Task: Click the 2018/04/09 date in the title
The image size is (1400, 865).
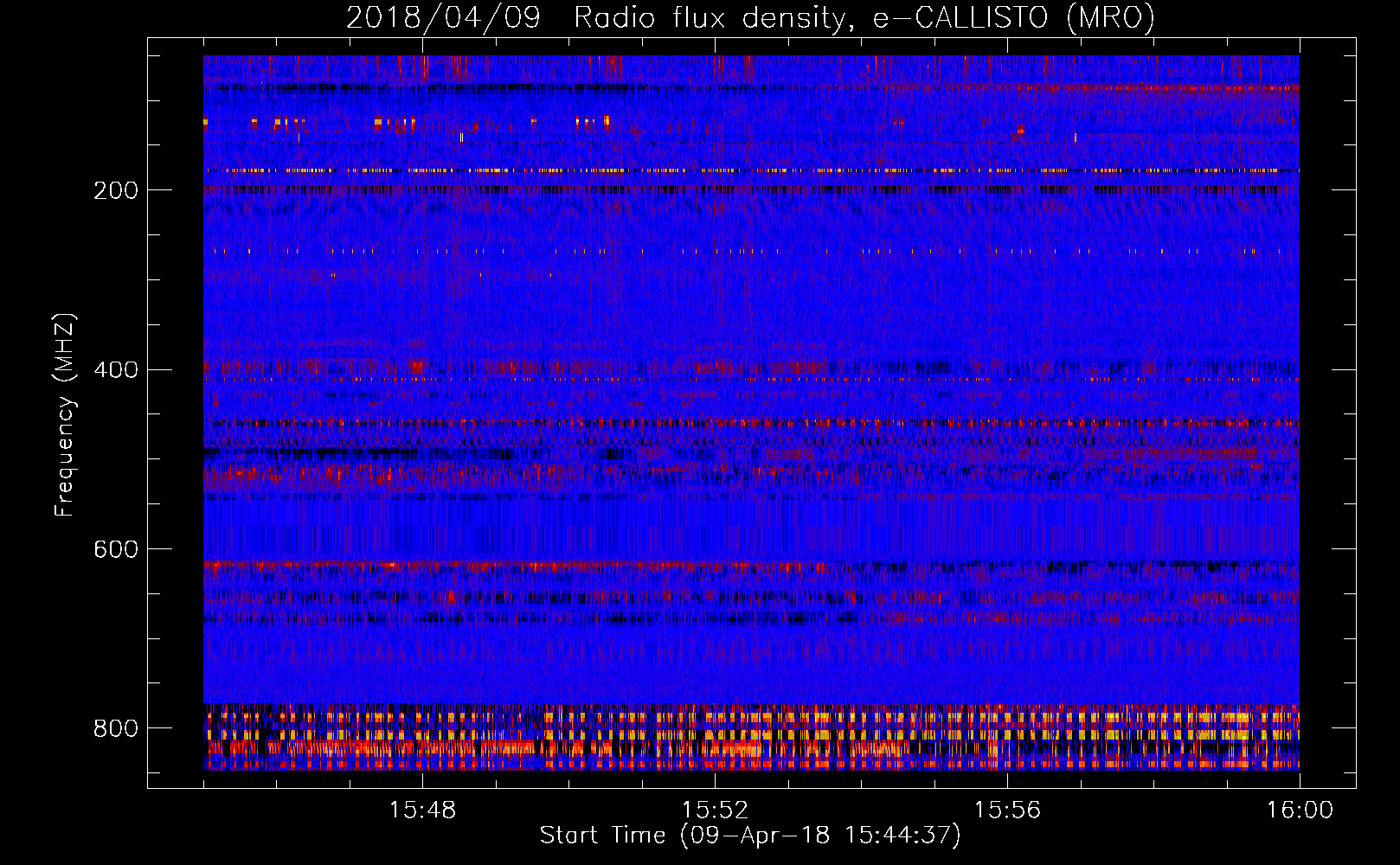Action: (443, 18)
